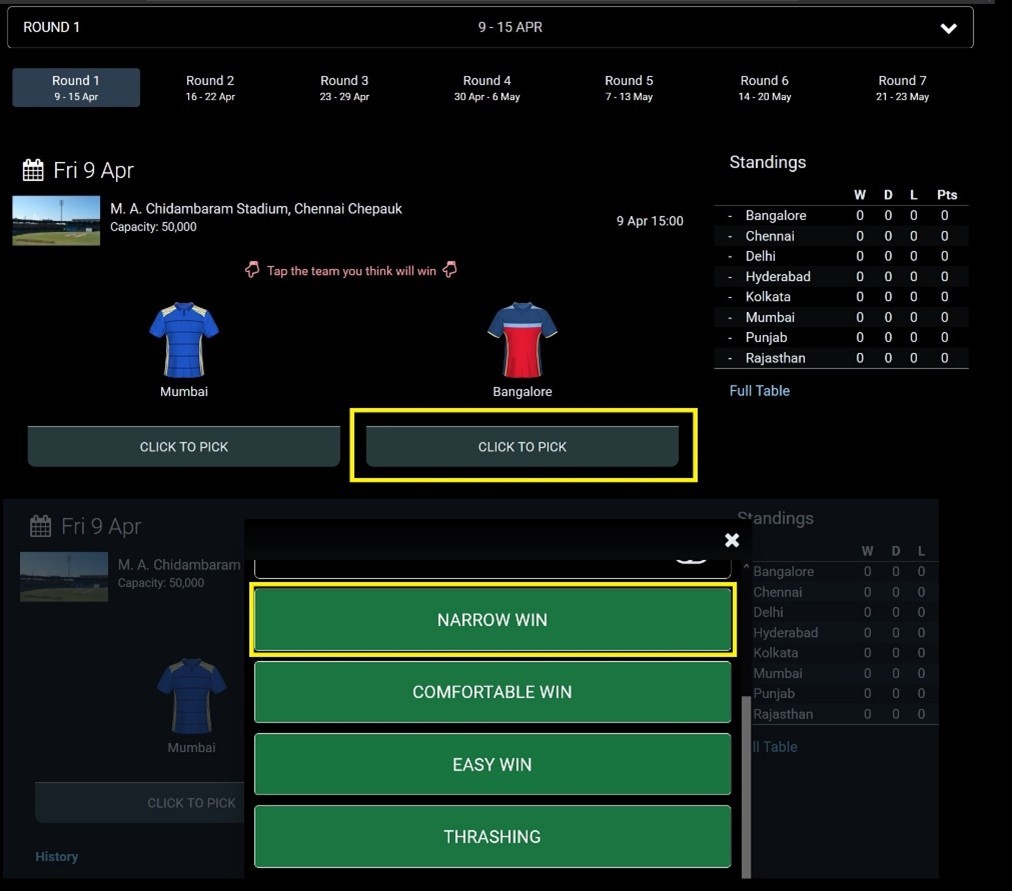The image size is (1012, 891).
Task: Open the History link
Action: pyautogui.click(x=57, y=856)
